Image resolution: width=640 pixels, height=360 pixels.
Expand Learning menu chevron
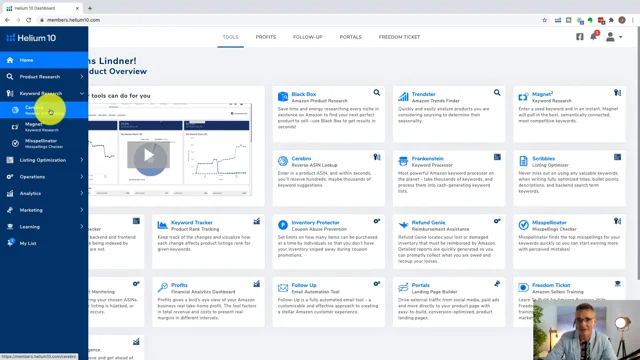[x=82, y=227]
